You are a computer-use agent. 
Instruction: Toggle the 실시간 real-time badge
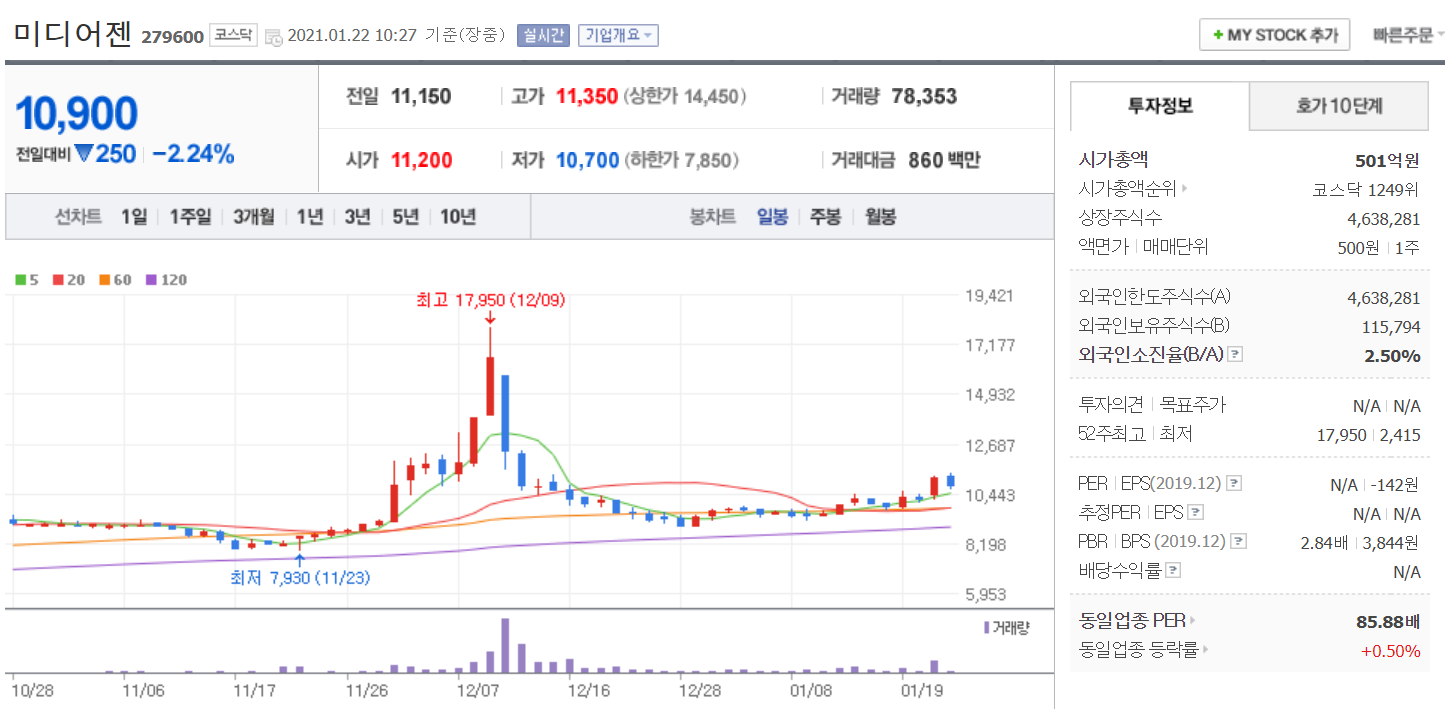tap(543, 36)
